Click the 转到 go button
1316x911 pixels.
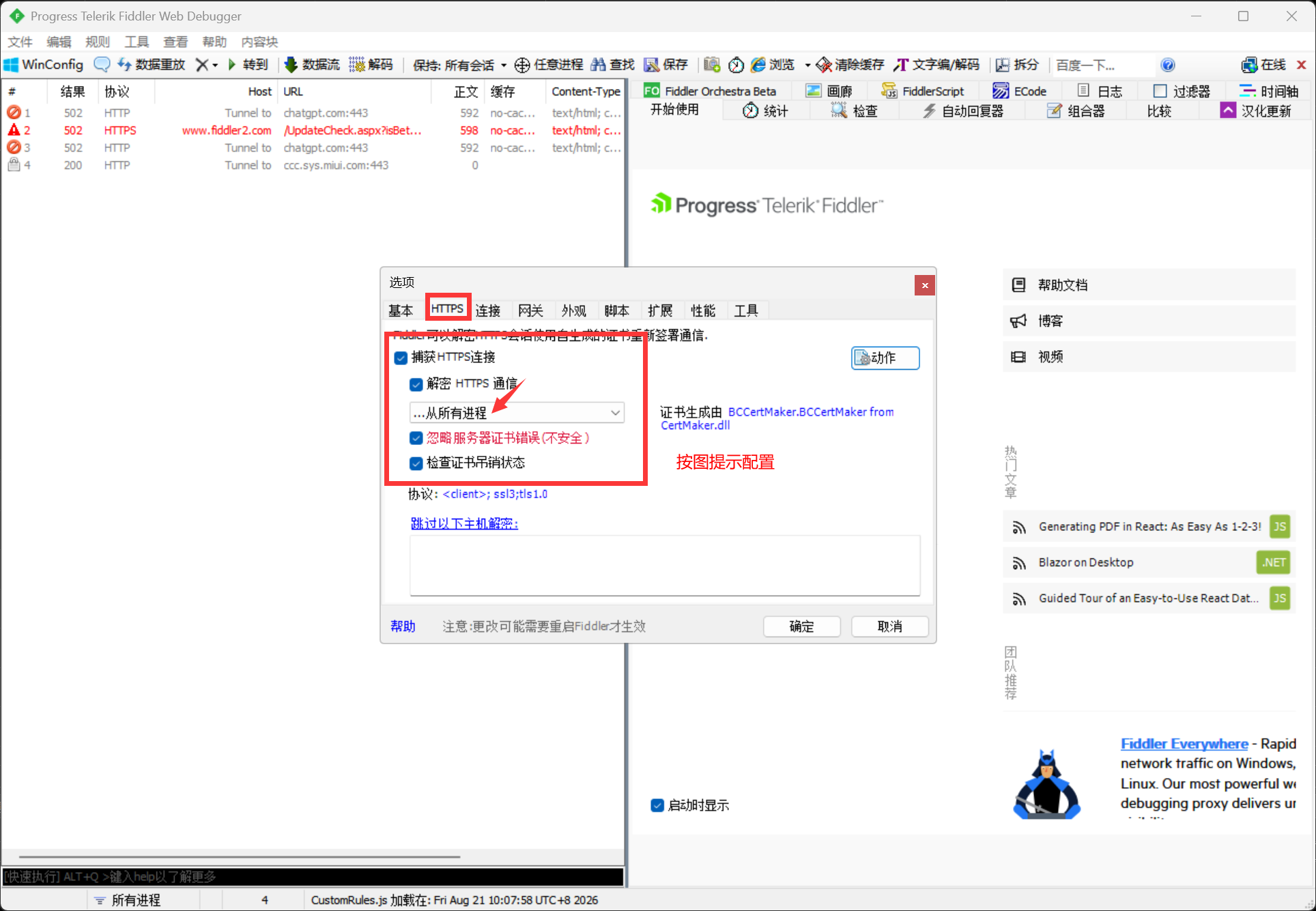pyautogui.click(x=248, y=65)
